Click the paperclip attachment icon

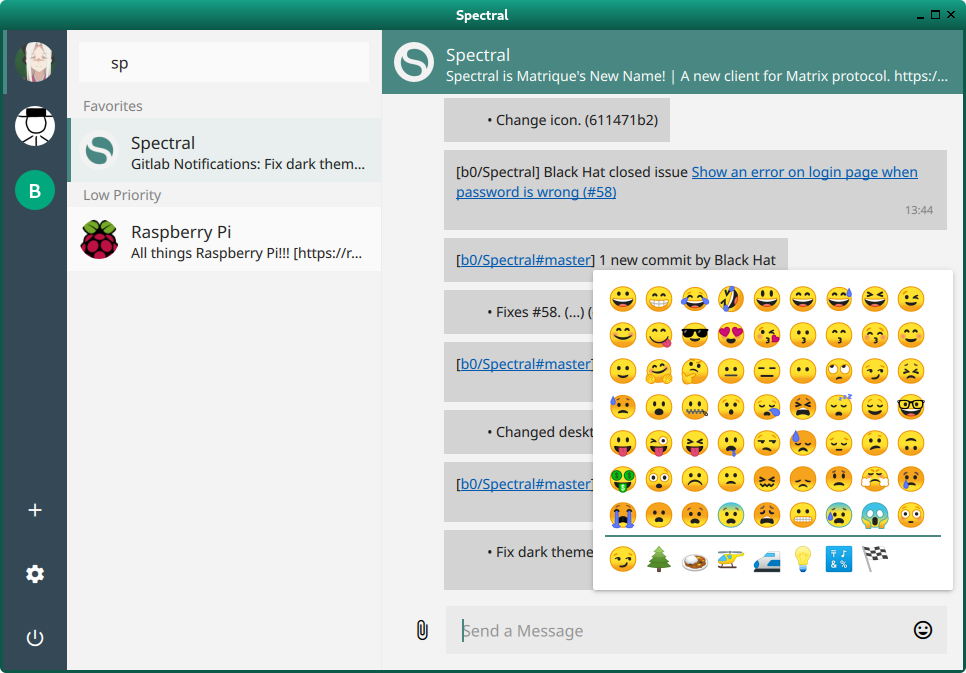[x=422, y=630]
